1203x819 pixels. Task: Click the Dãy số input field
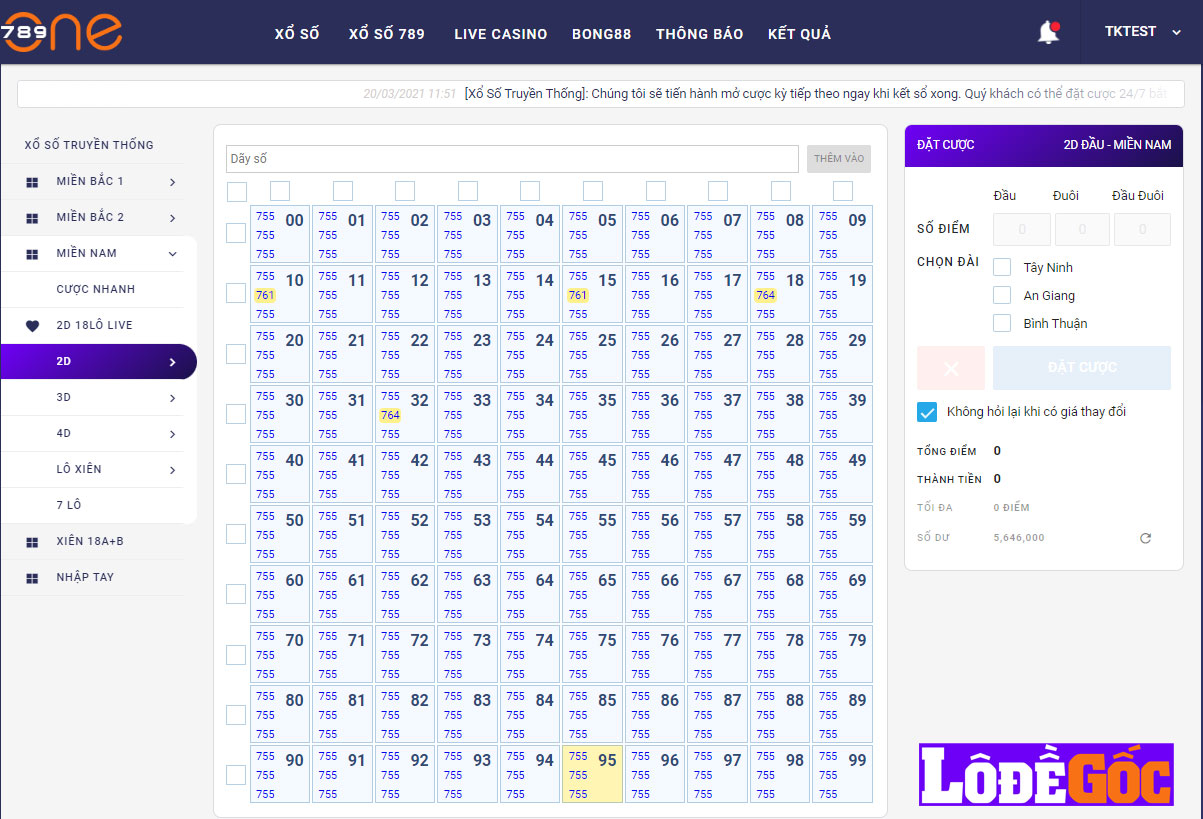click(512, 159)
